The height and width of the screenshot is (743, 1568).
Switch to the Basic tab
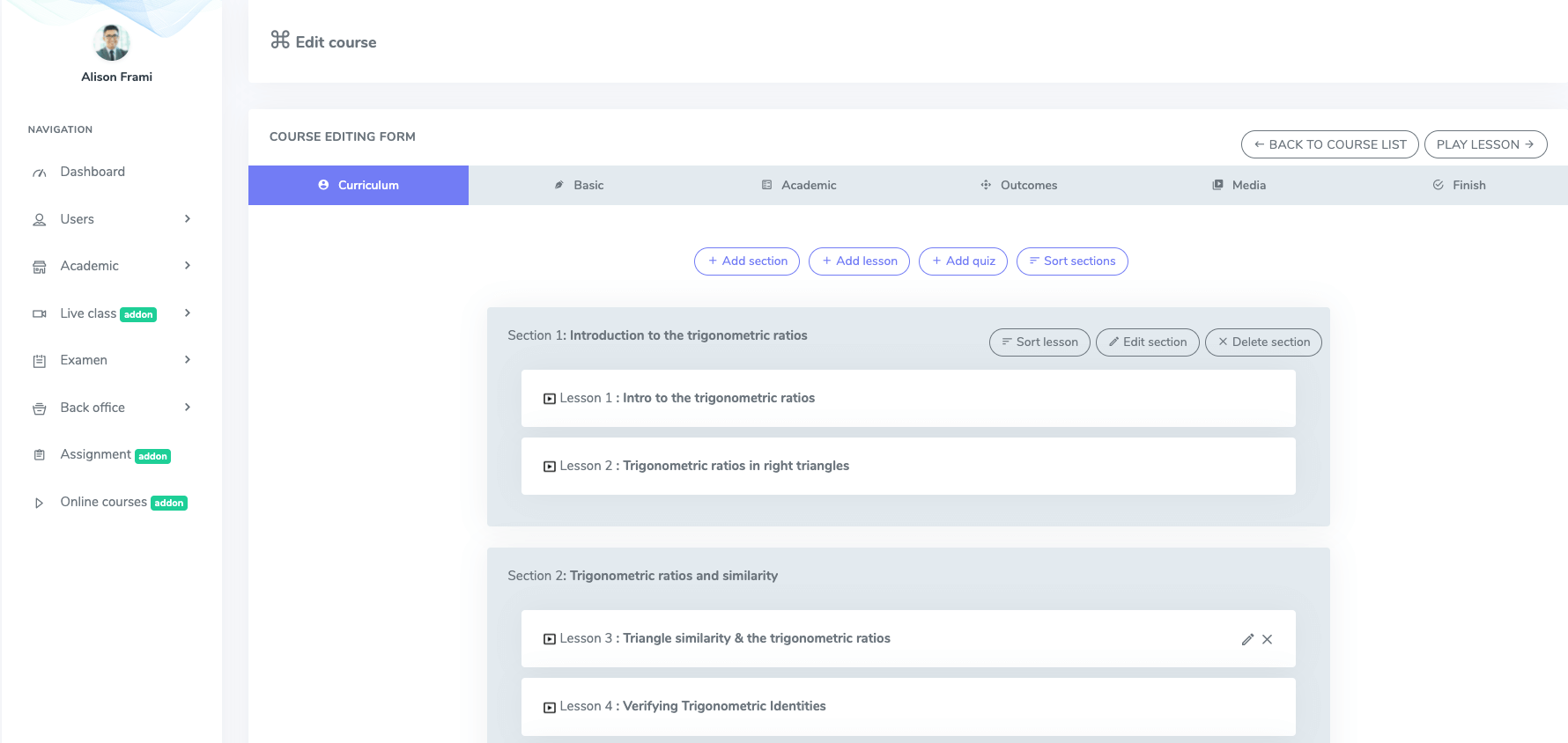(579, 185)
